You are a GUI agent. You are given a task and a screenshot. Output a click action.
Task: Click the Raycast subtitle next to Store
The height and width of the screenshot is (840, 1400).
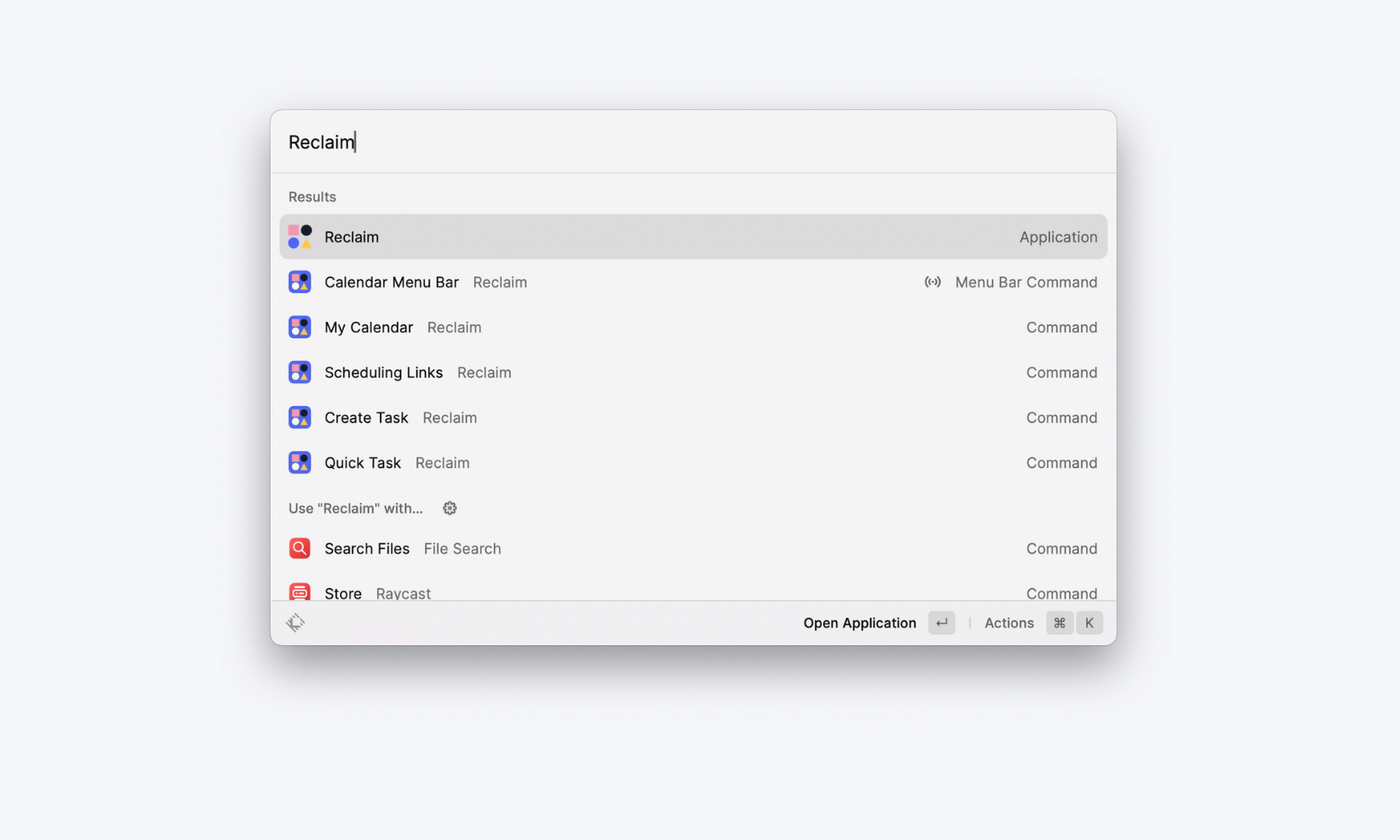pyautogui.click(x=403, y=593)
